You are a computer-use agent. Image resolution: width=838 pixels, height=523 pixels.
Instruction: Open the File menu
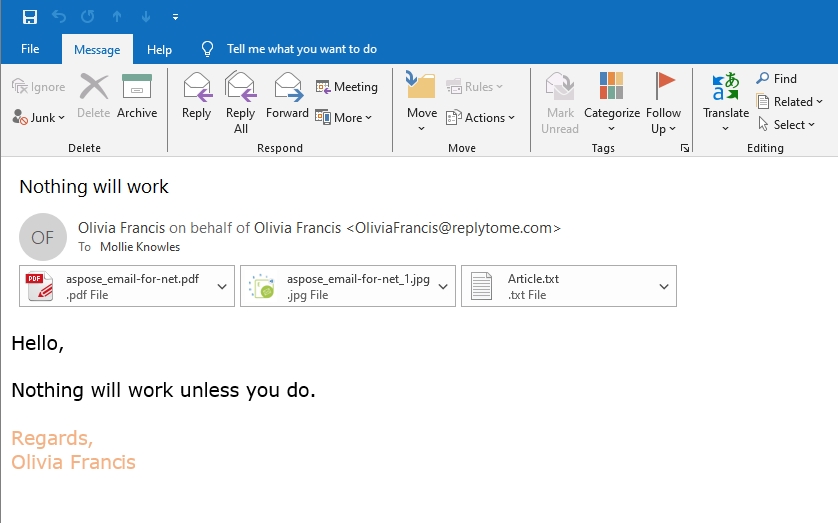[30, 49]
